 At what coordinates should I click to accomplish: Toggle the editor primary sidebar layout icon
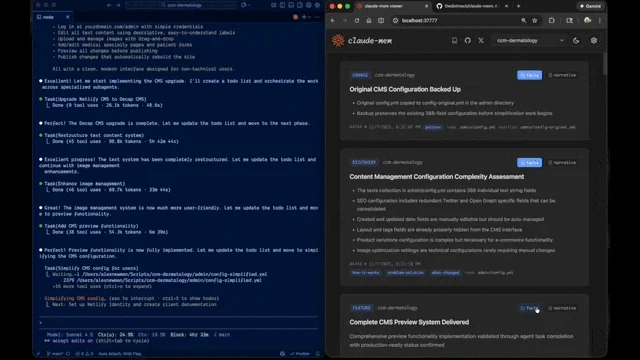click(282, 5)
